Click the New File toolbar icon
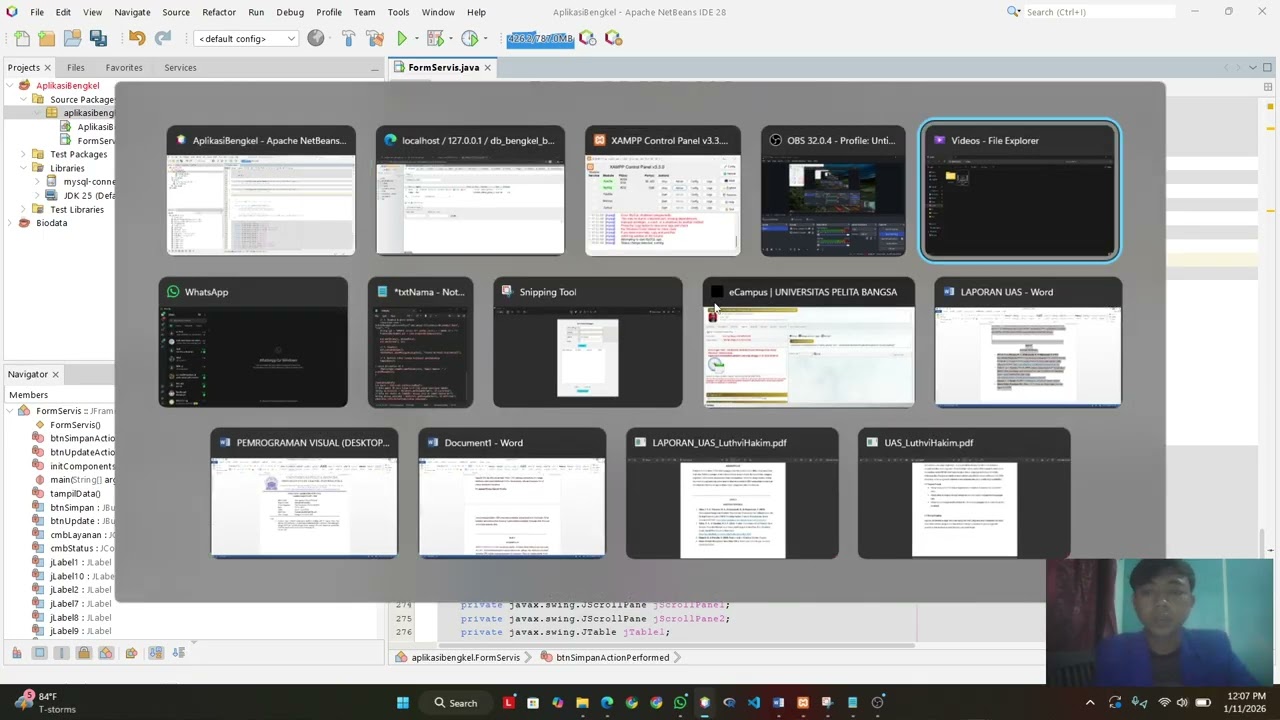The image size is (1280, 720). (x=22, y=38)
